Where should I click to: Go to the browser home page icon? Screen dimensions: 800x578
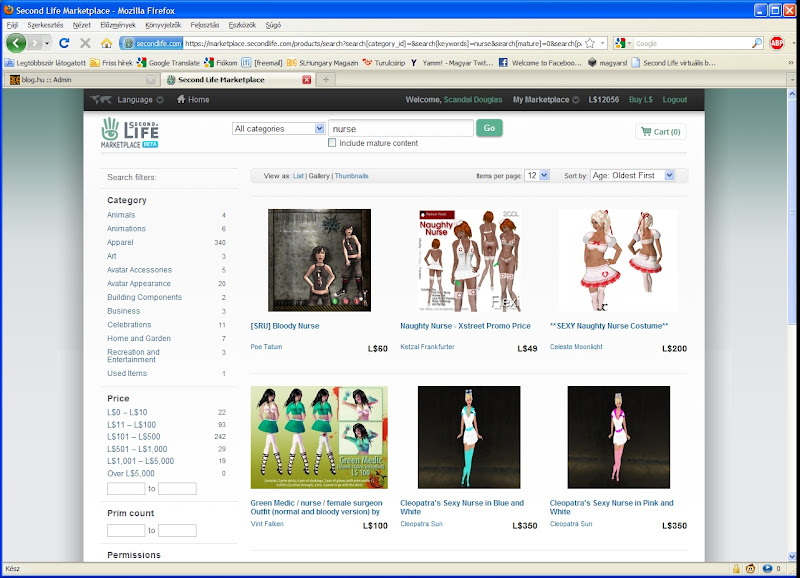106,43
